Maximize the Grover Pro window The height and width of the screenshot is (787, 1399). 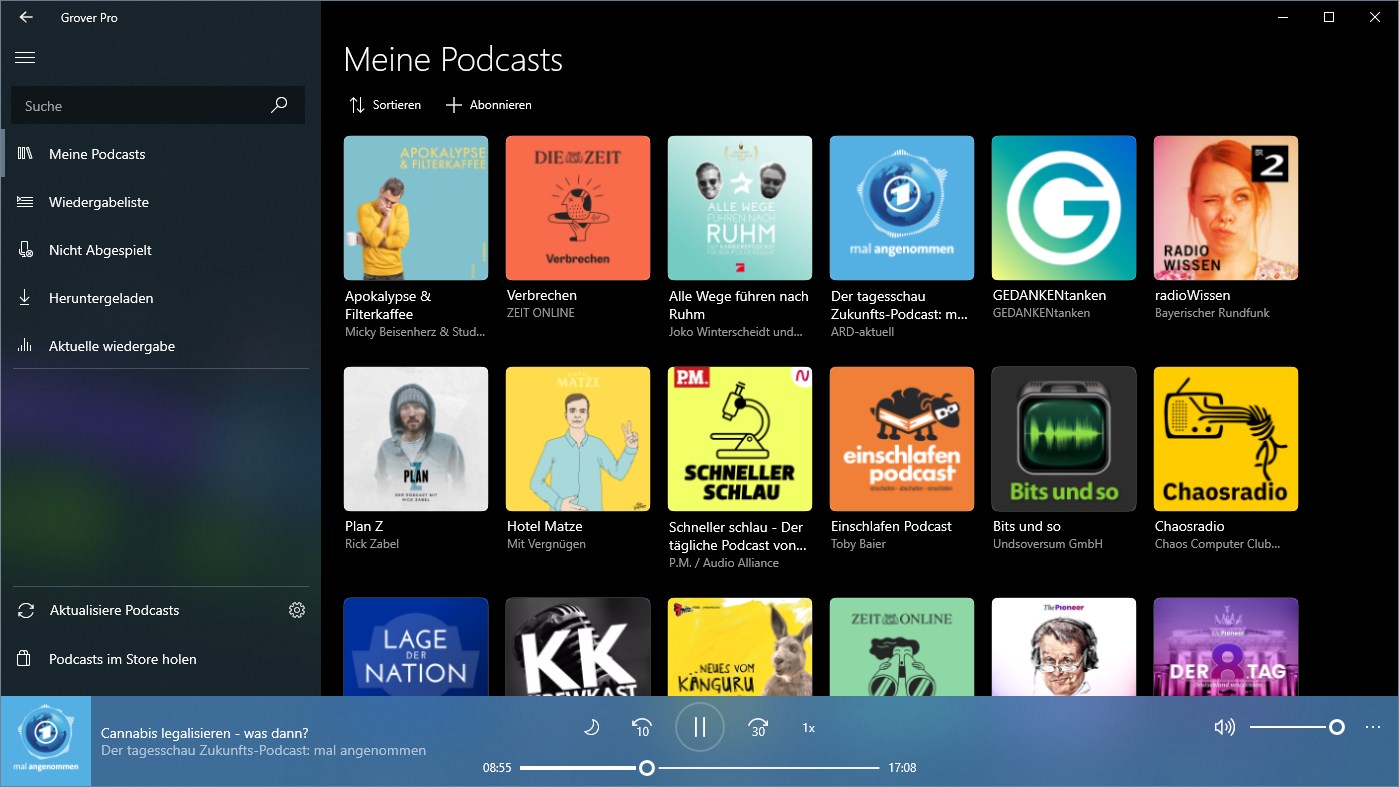point(1329,17)
